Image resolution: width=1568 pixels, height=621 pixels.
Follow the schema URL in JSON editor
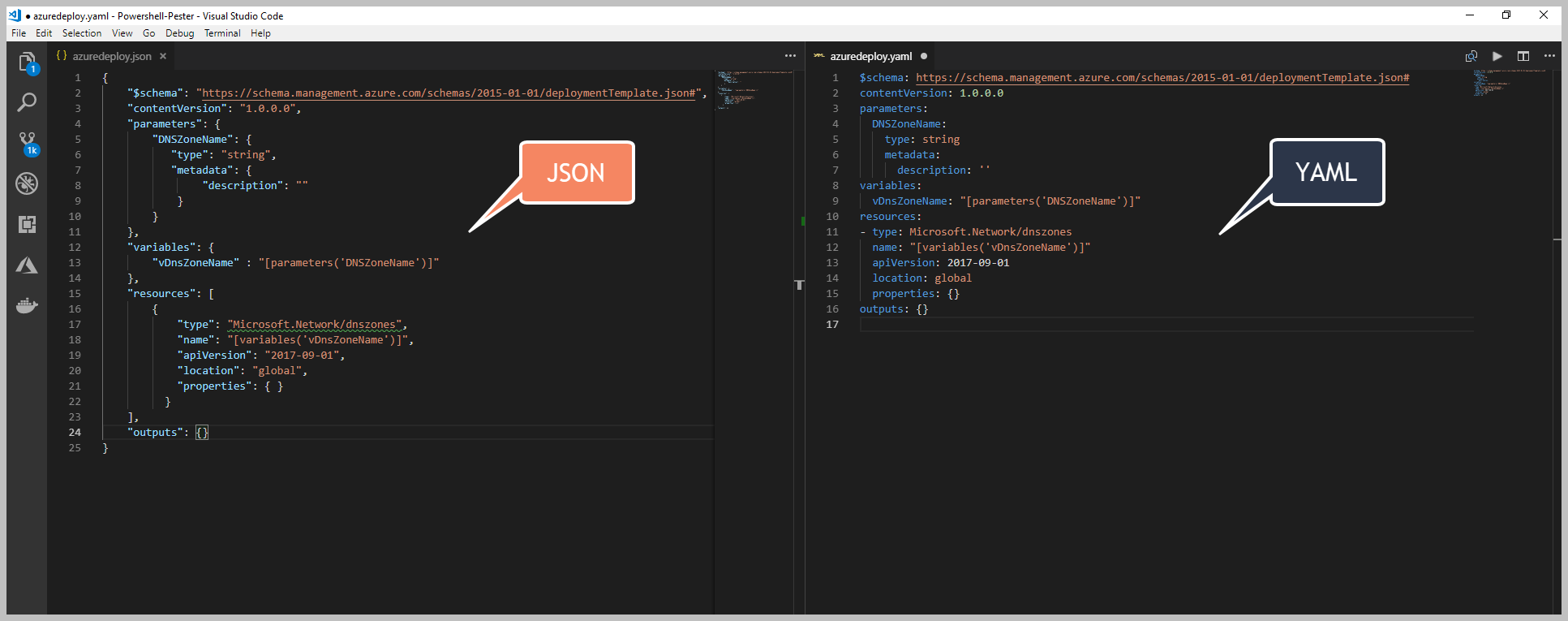coord(449,93)
